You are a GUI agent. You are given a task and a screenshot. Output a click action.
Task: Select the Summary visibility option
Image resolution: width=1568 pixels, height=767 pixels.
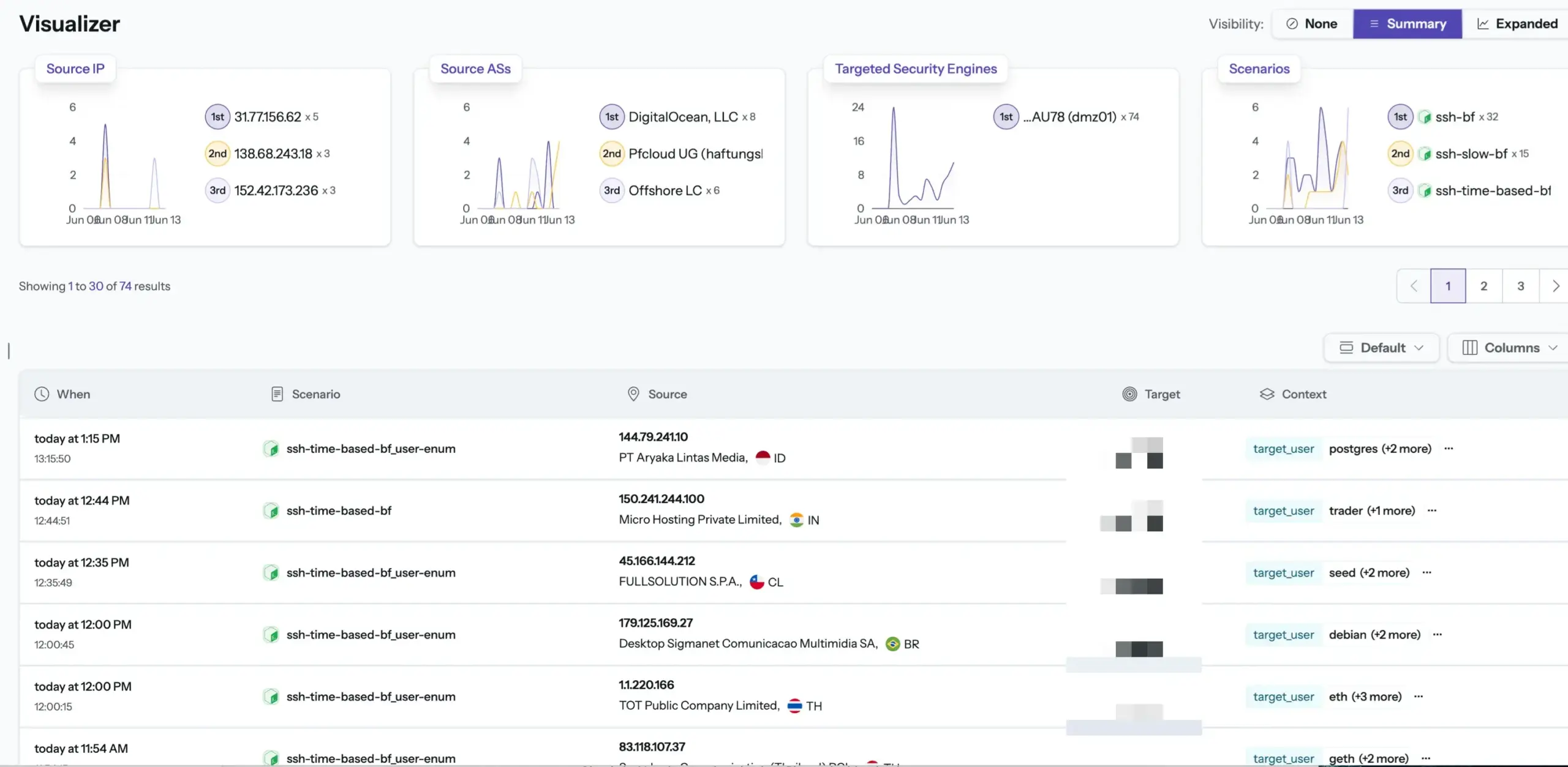(x=1408, y=24)
